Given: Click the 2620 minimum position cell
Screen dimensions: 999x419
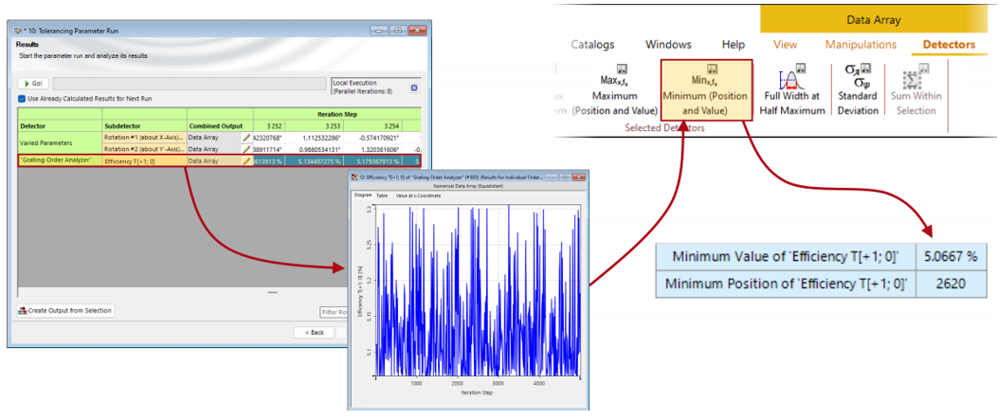Looking at the screenshot, I should [951, 283].
